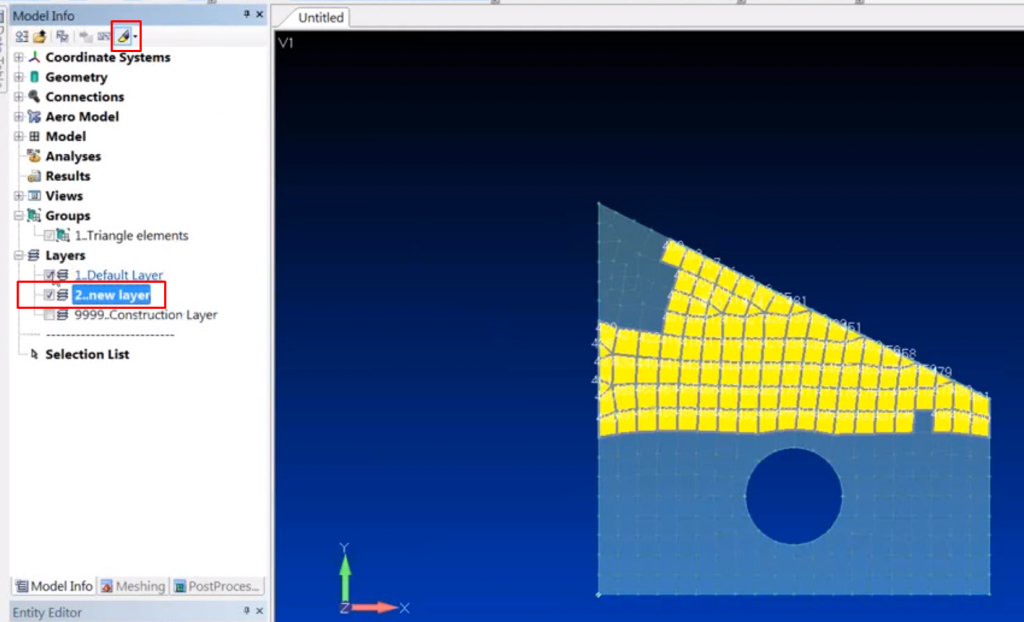Select the 2..new layer entry

coord(112,295)
